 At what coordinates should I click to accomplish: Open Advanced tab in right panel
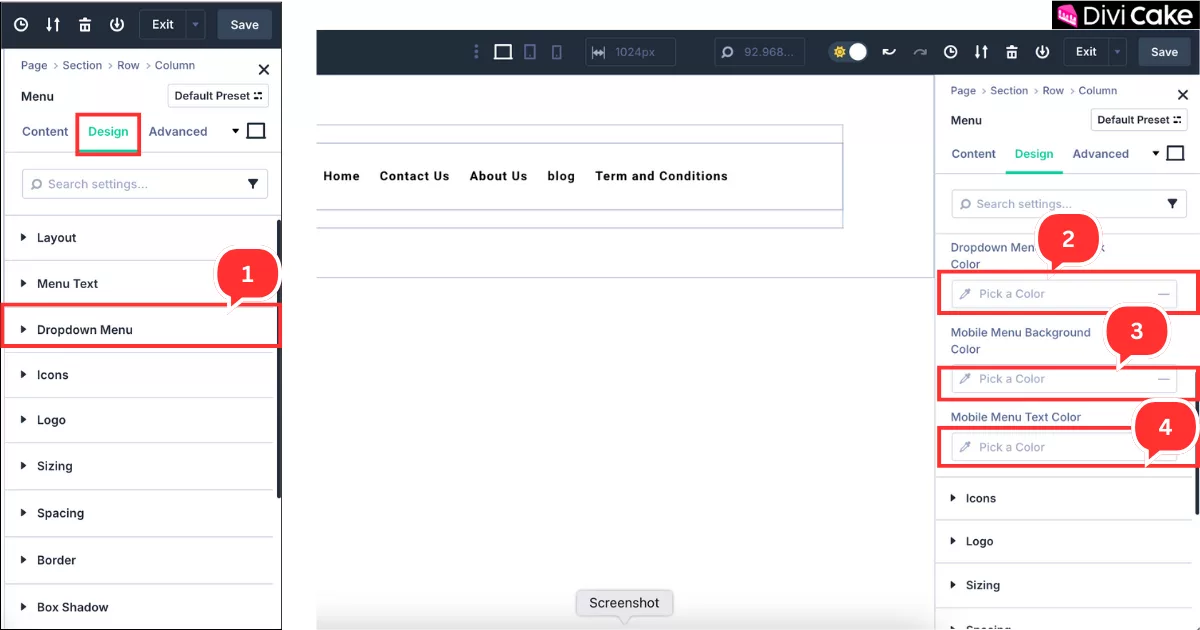(1101, 154)
